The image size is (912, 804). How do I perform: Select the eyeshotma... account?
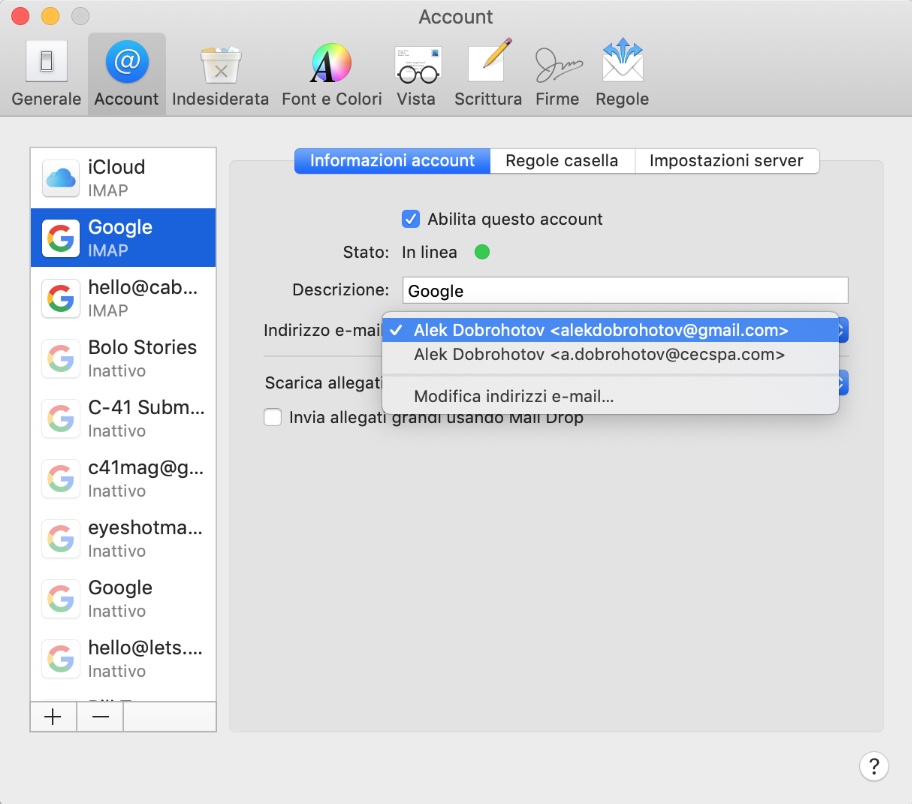click(x=123, y=538)
